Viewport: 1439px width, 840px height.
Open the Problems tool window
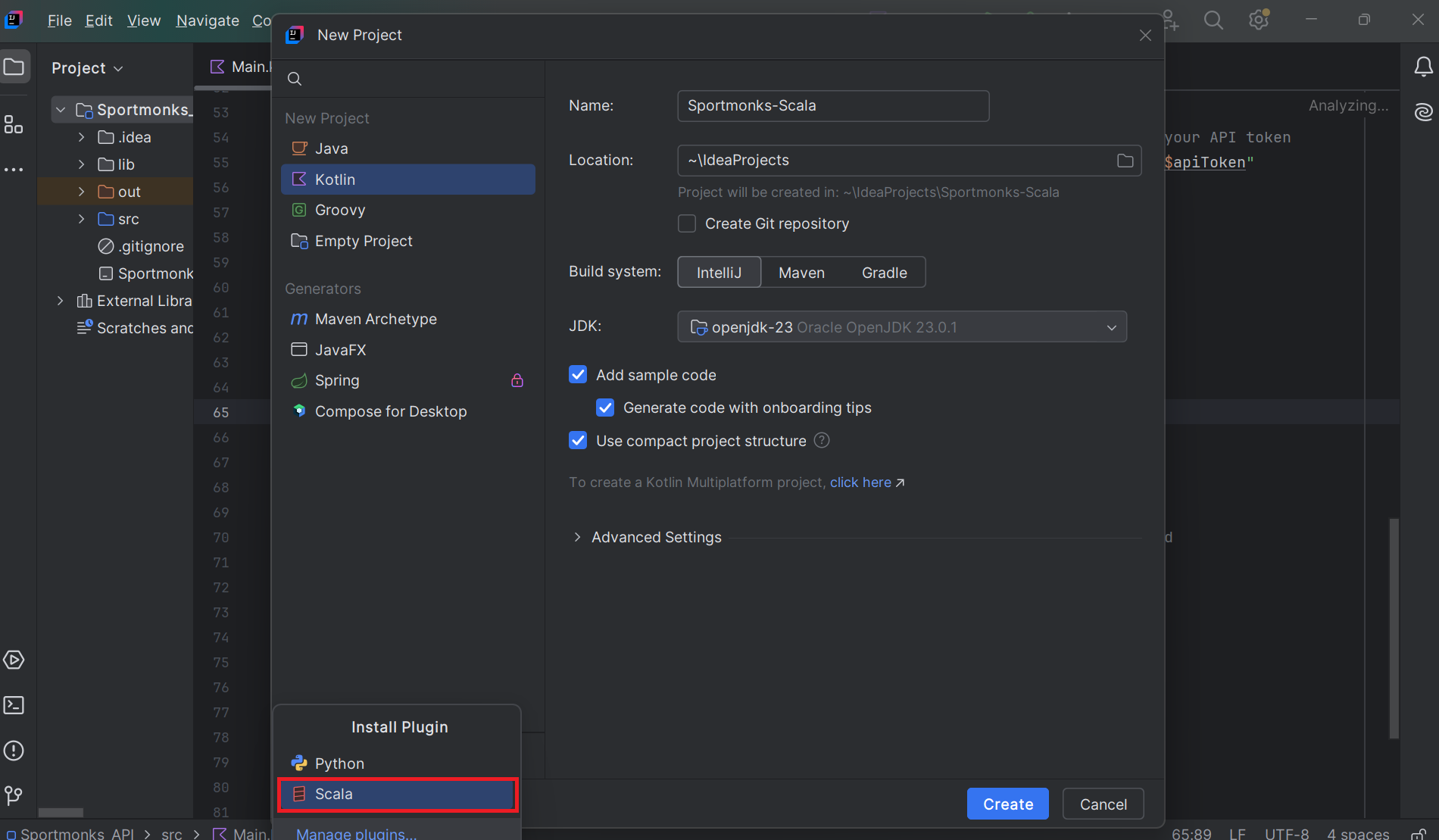click(14, 751)
